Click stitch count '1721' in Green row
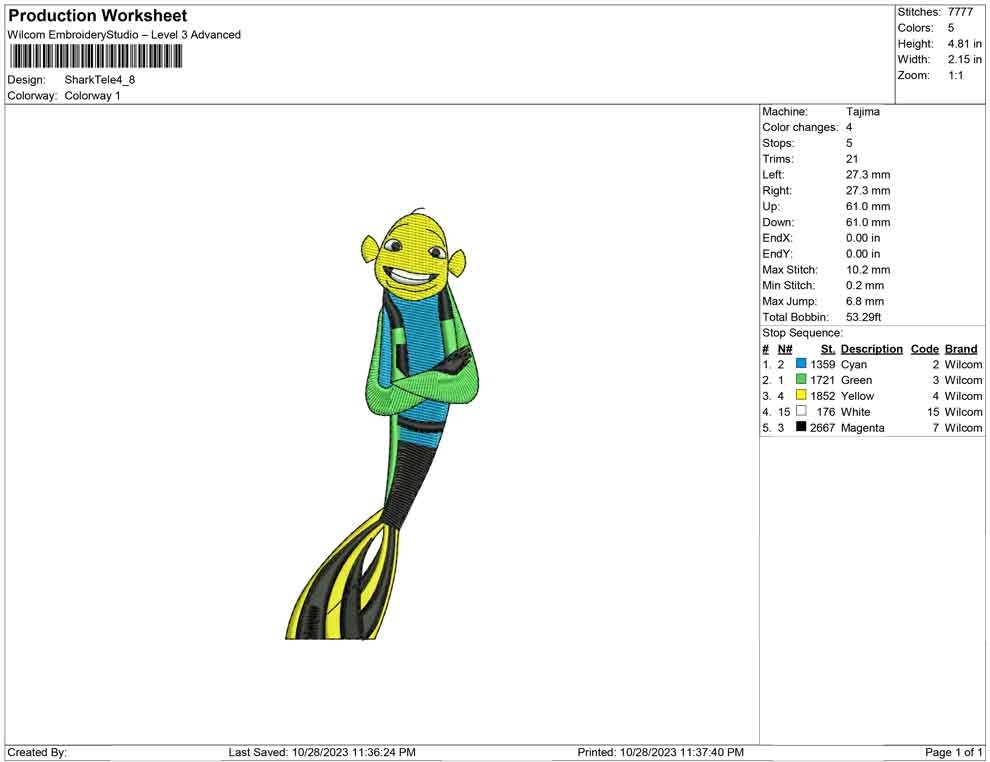 pyautogui.click(x=823, y=380)
